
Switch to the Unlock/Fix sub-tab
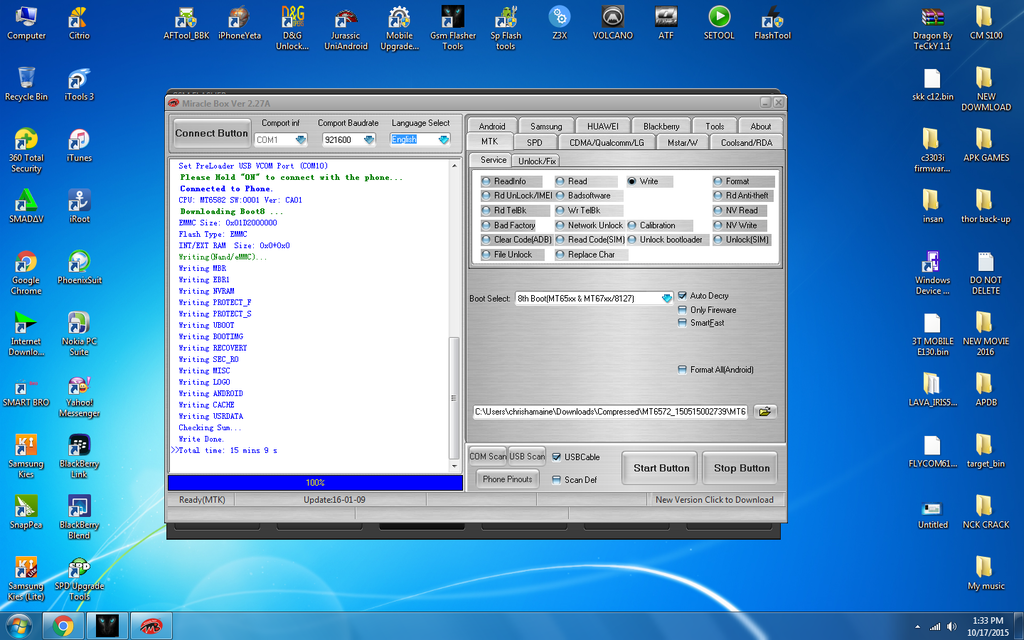pos(536,161)
